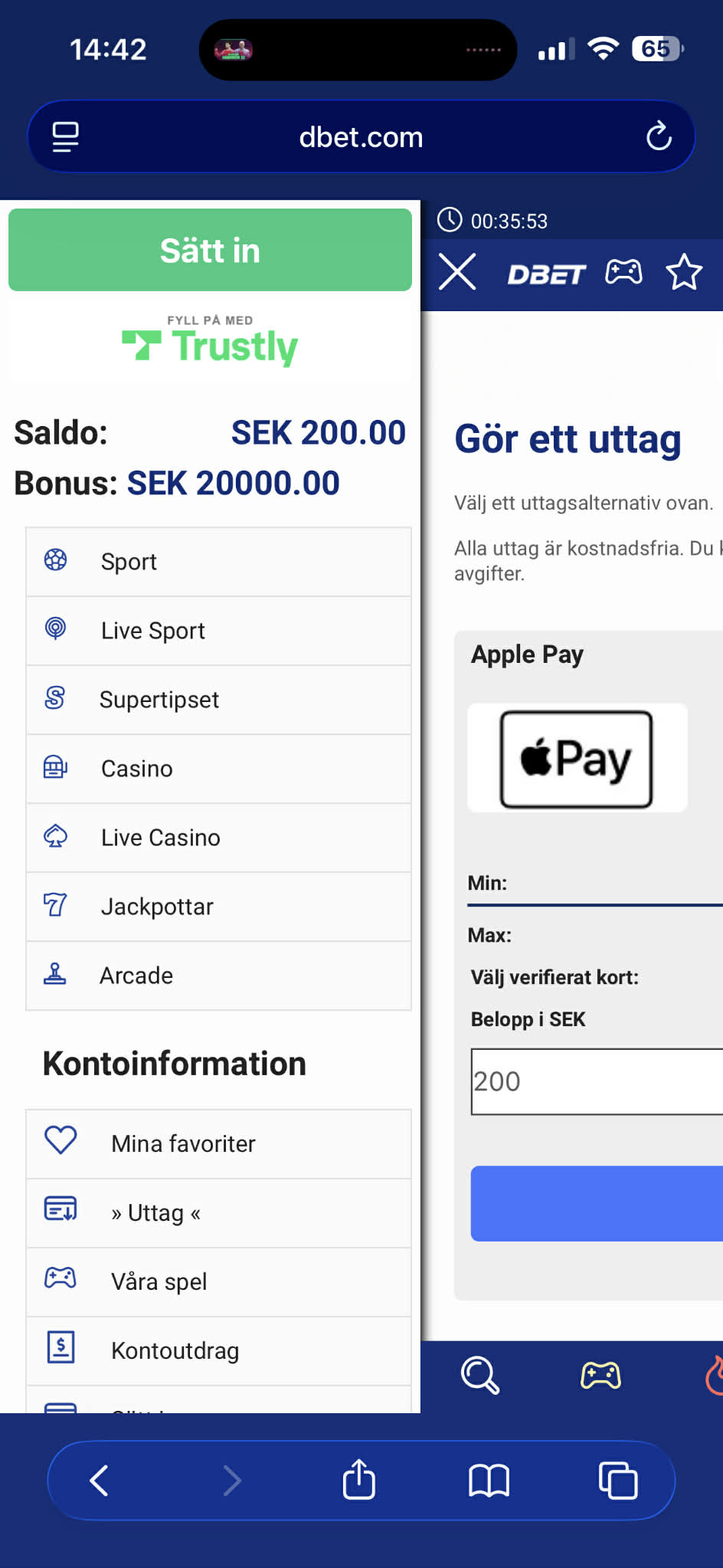Viewport: 723px width, 1568px height.
Task: Select the Apple Pay withdrawal option
Action: click(x=577, y=758)
